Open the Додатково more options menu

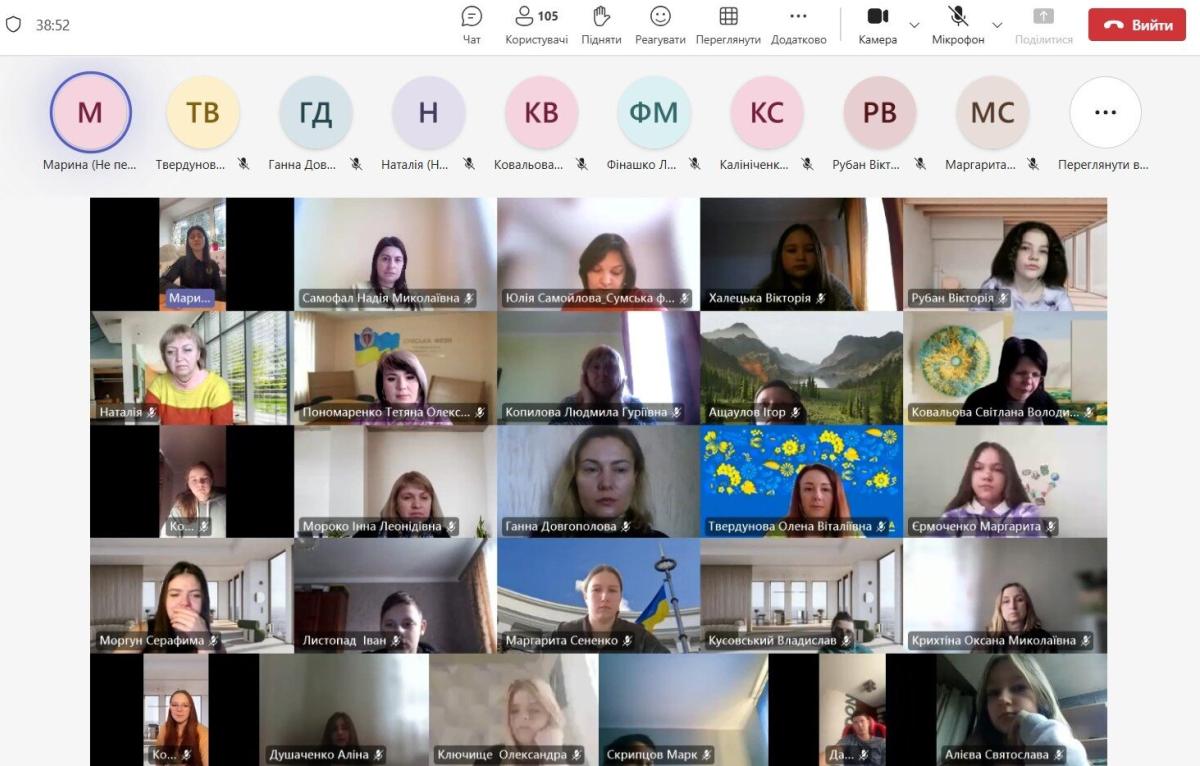click(x=798, y=25)
